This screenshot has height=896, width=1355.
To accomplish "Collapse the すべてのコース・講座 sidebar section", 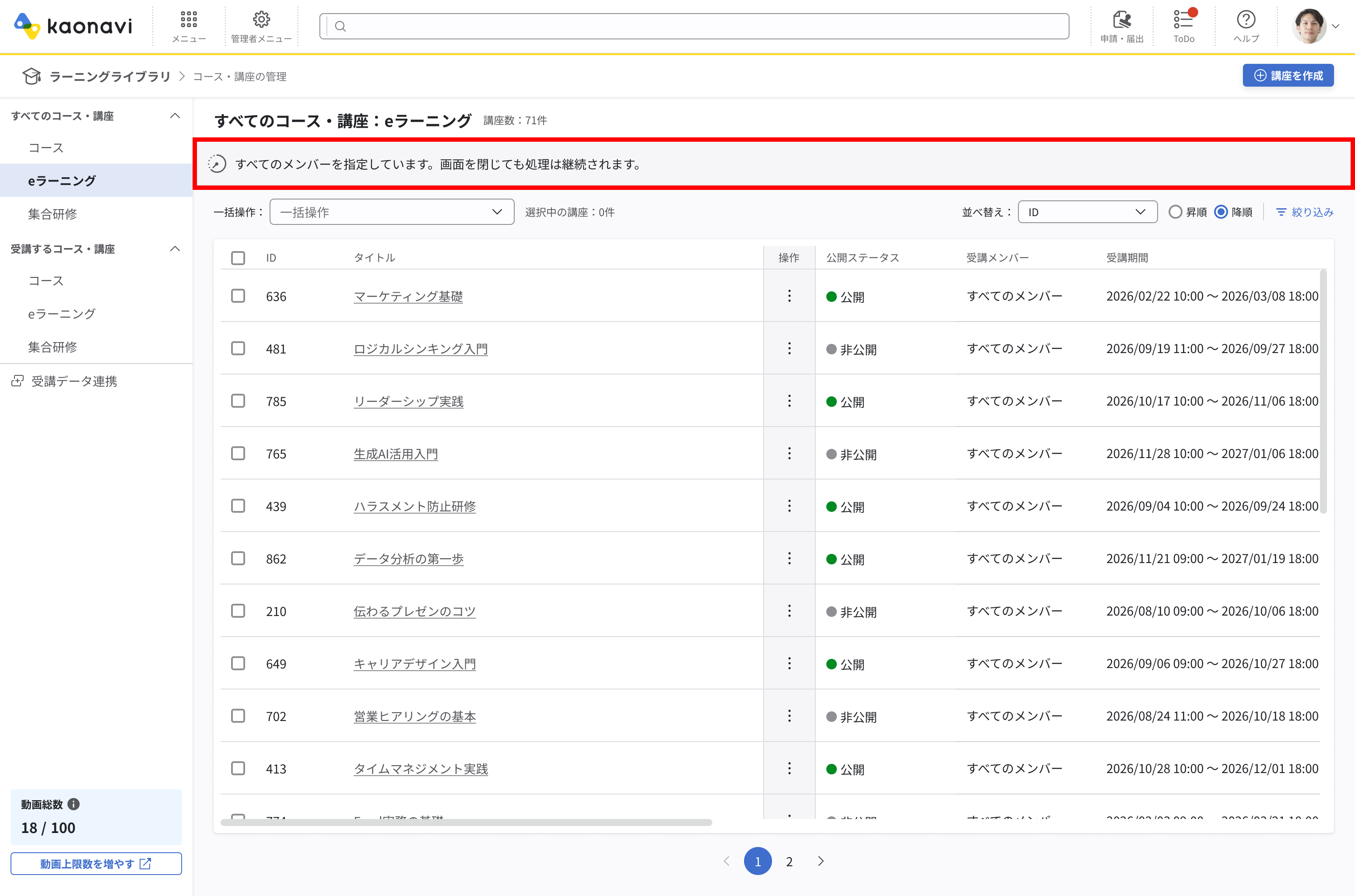I will click(175, 116).
